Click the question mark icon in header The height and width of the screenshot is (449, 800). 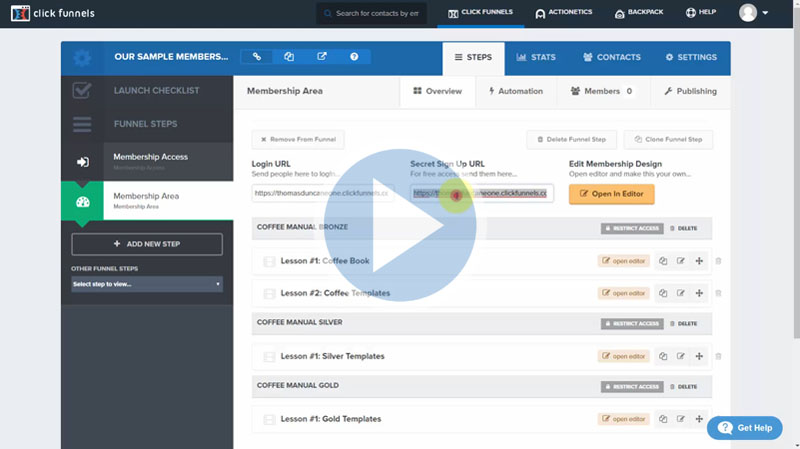[354, 57]
